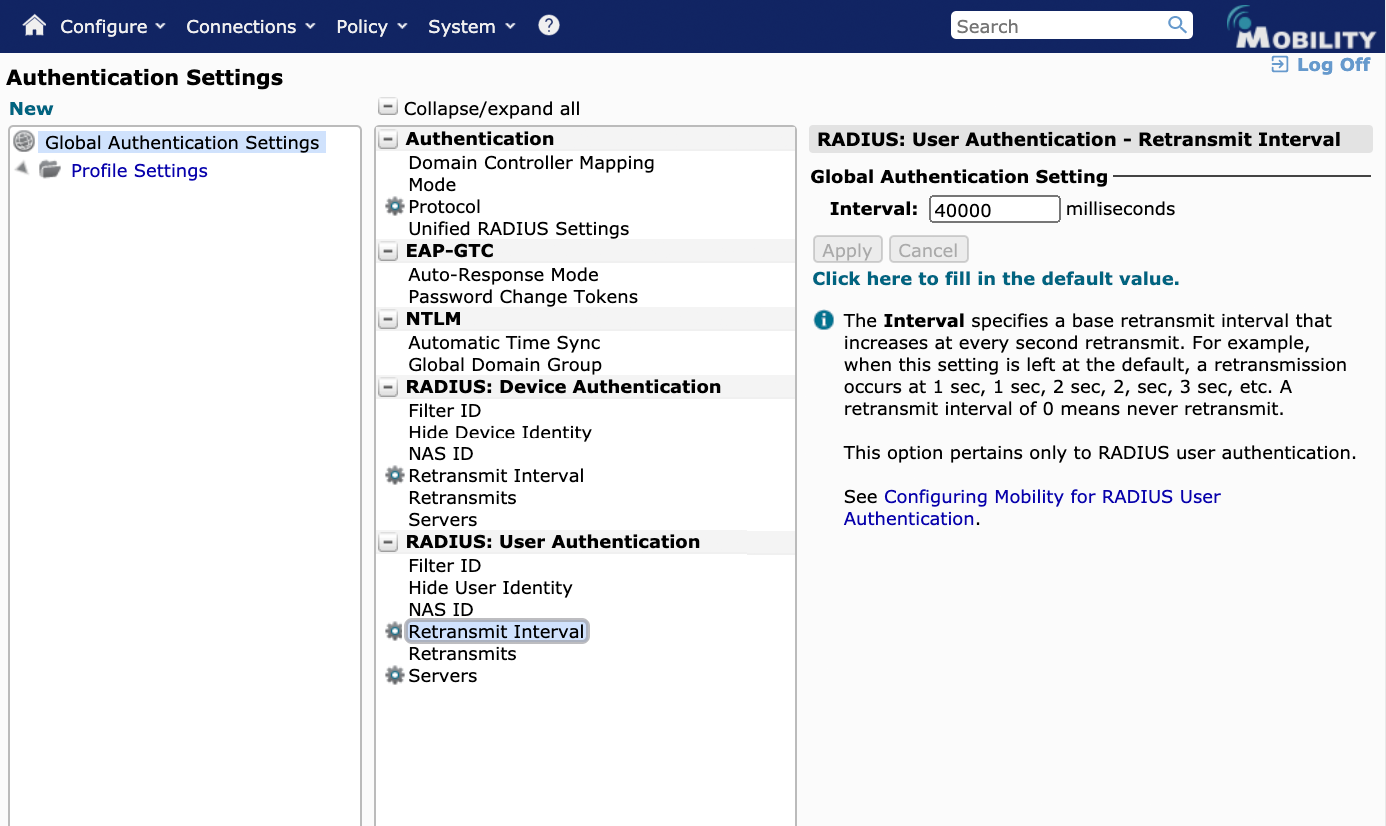Collapse the NTLM section
The width and height of the screenshot is (1386, 826).
click(388, 320)
